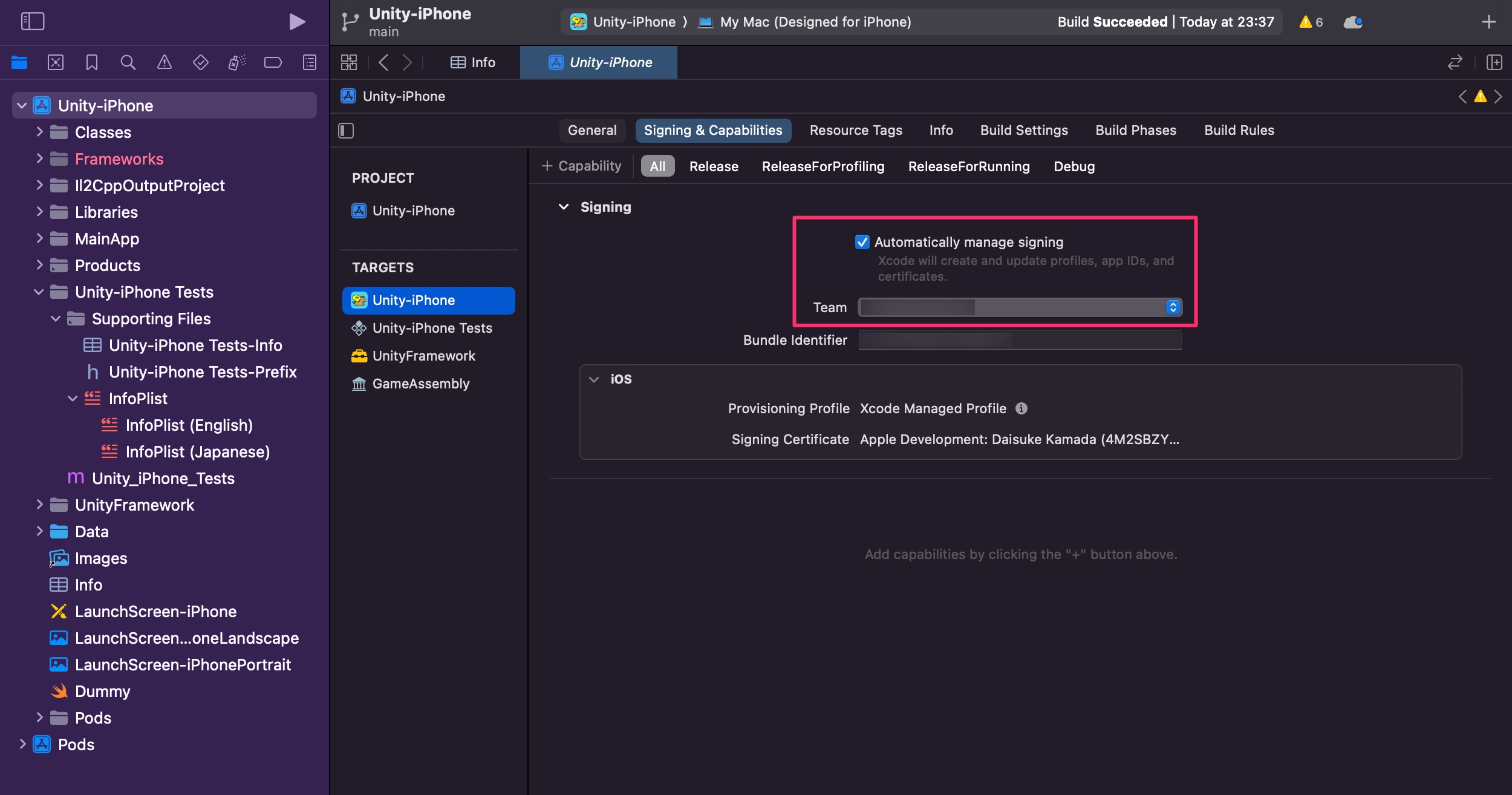1512x795 pixels.
Task: Expand the bottom Pods project
Action: click(22, 744)
